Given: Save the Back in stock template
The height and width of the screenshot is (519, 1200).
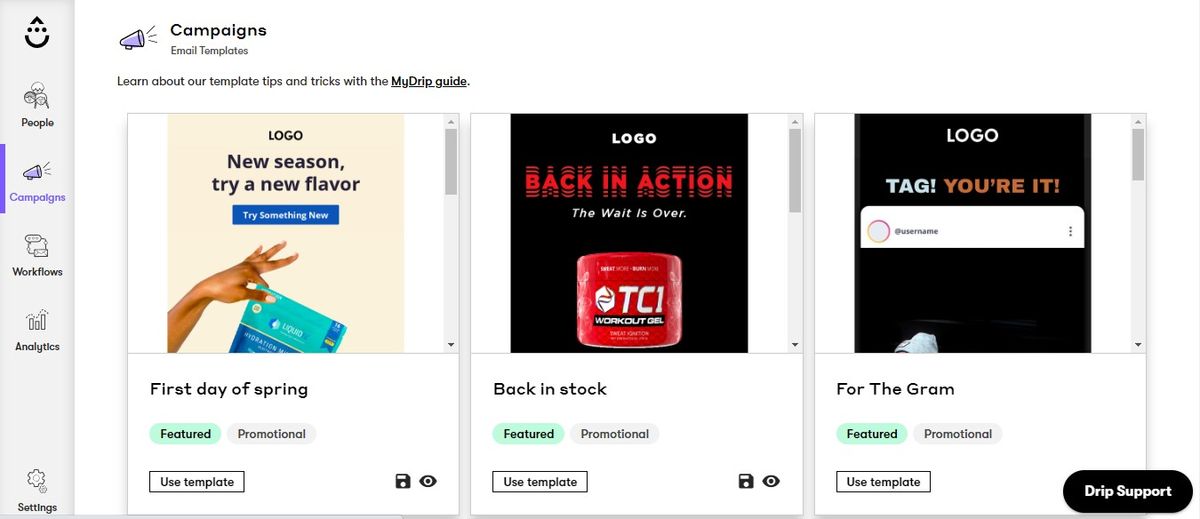Looking at the screenshot, I should (746, 482).
